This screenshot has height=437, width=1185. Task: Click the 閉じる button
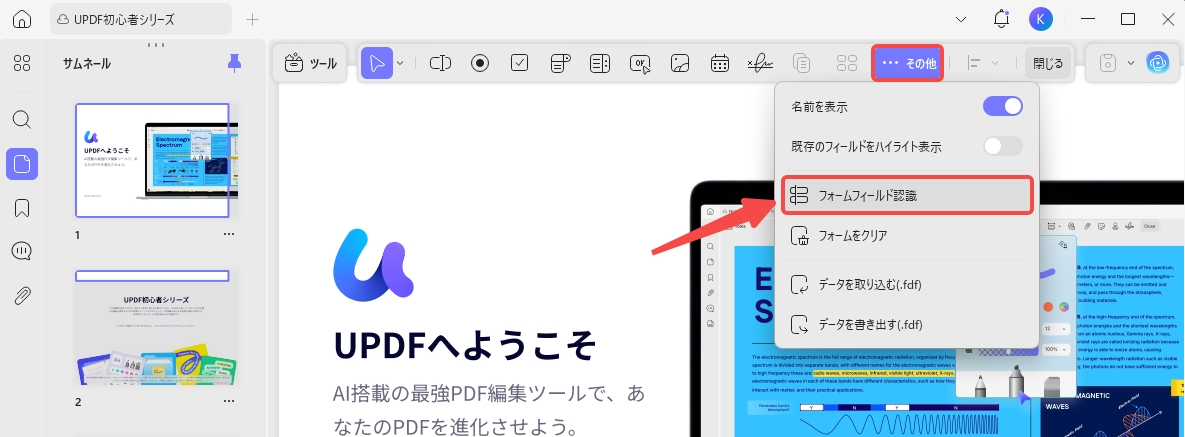click(x=1047, y=64)
